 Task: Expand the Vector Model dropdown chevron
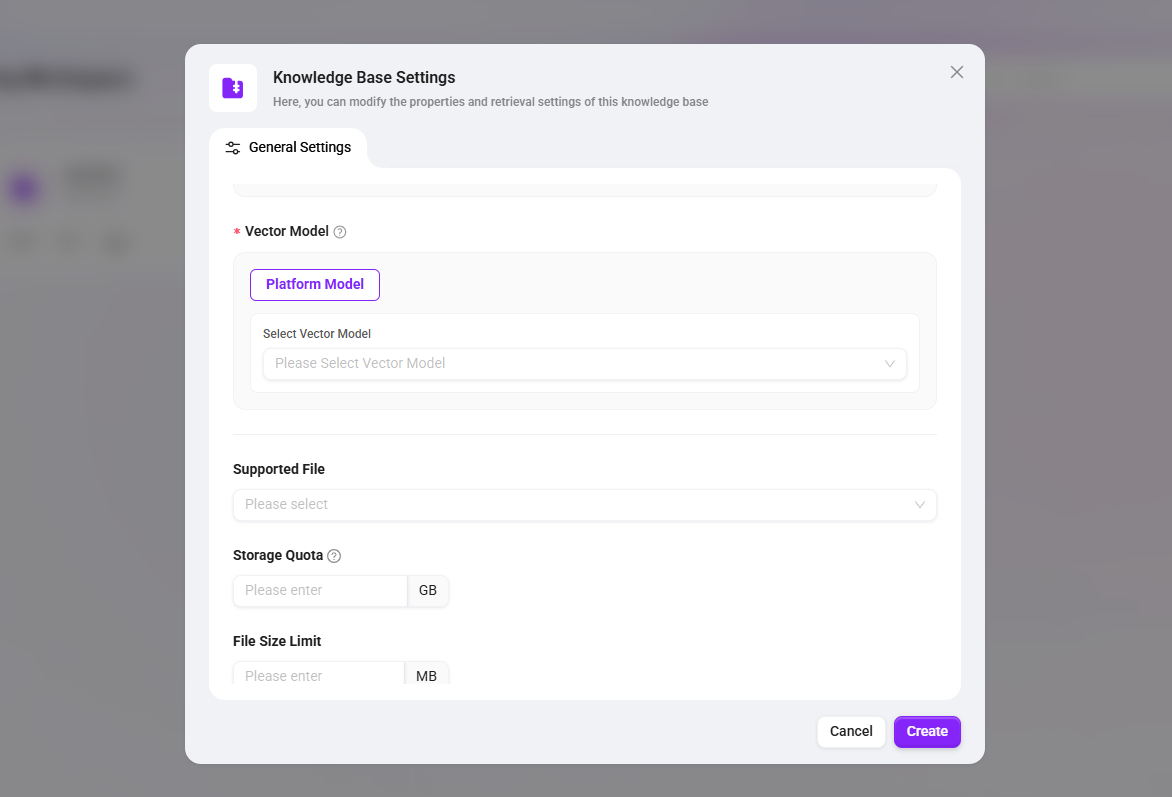pos(889,363)
